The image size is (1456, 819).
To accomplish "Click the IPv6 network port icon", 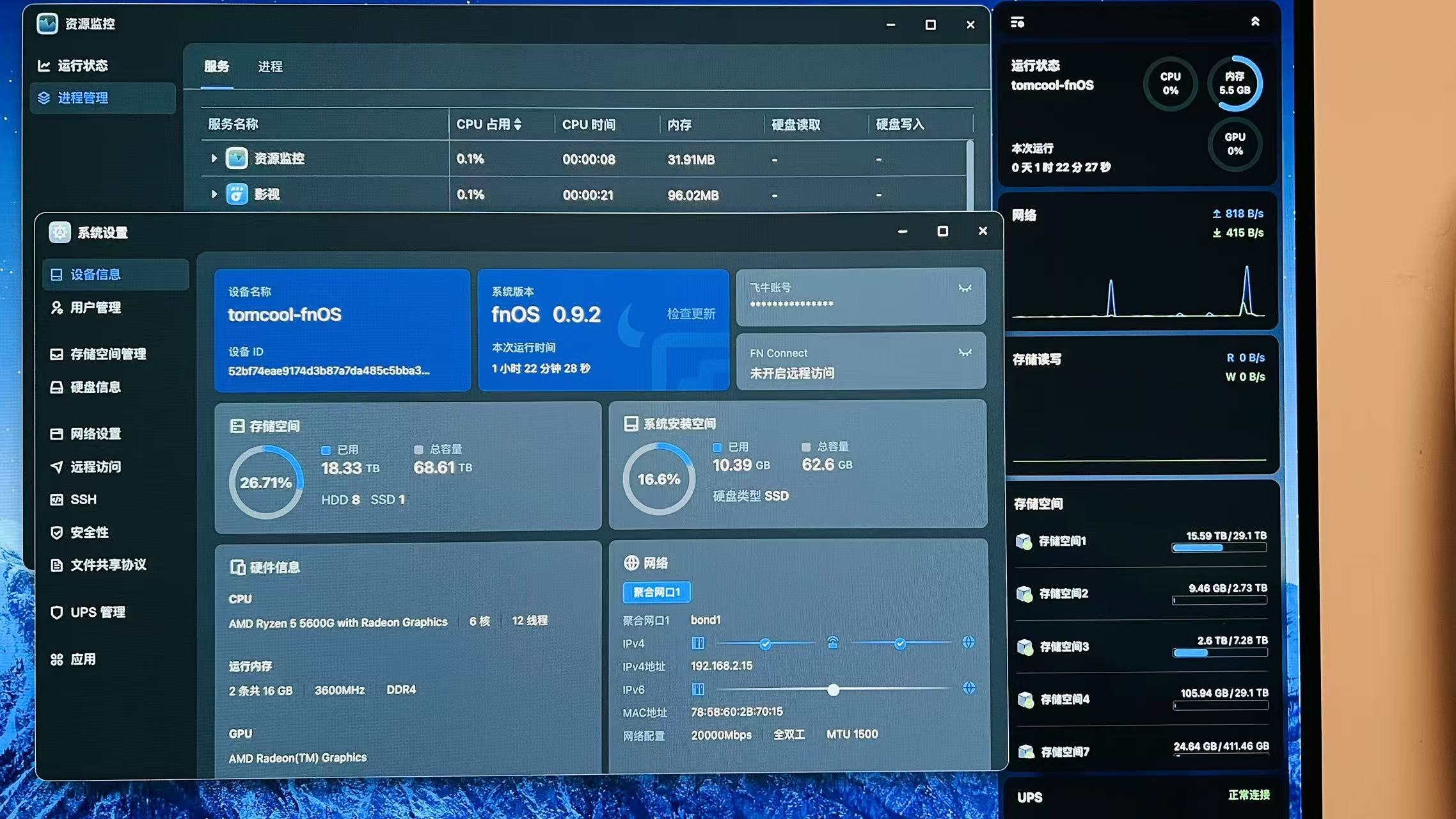I will pyautogui.click(x=698, y=689).
